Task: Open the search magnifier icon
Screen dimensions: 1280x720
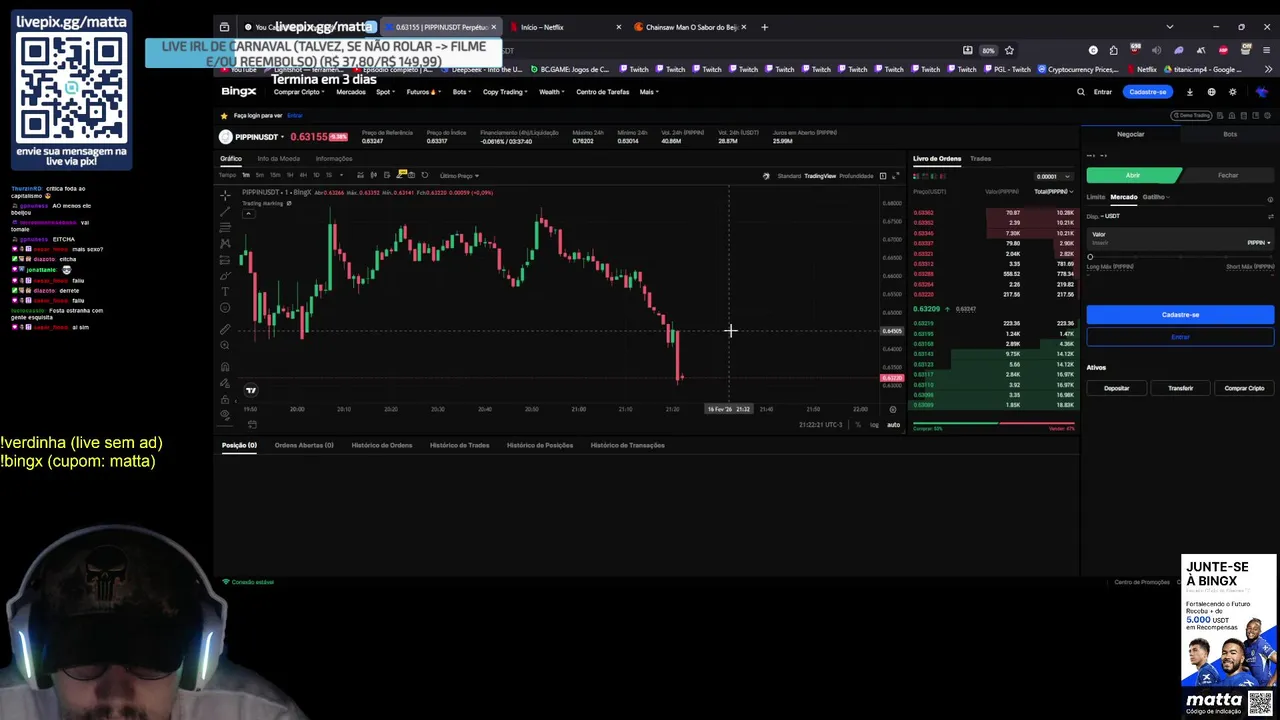Action: tap(1080, 92)
